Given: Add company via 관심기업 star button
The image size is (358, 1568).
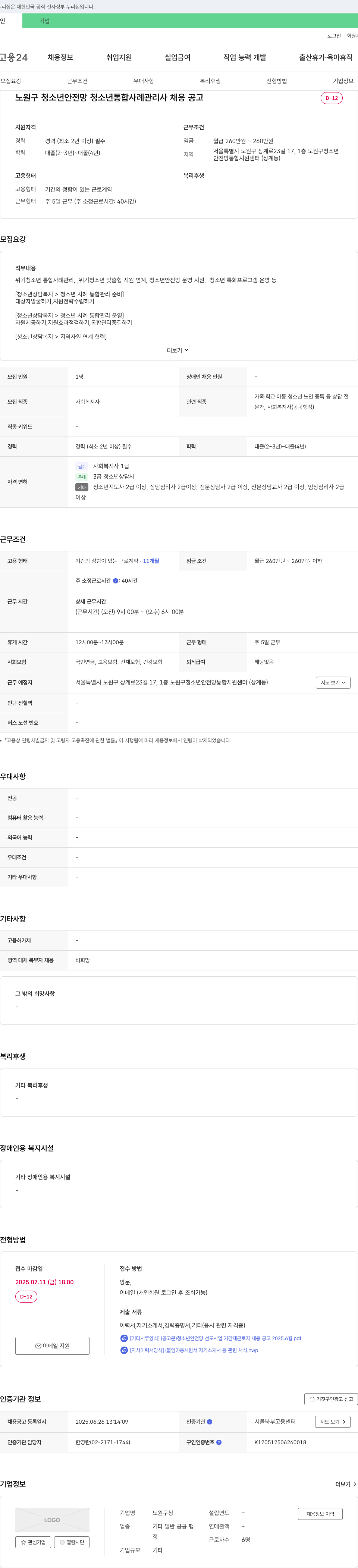Looking at the screenshot, I should (33, 1542).
